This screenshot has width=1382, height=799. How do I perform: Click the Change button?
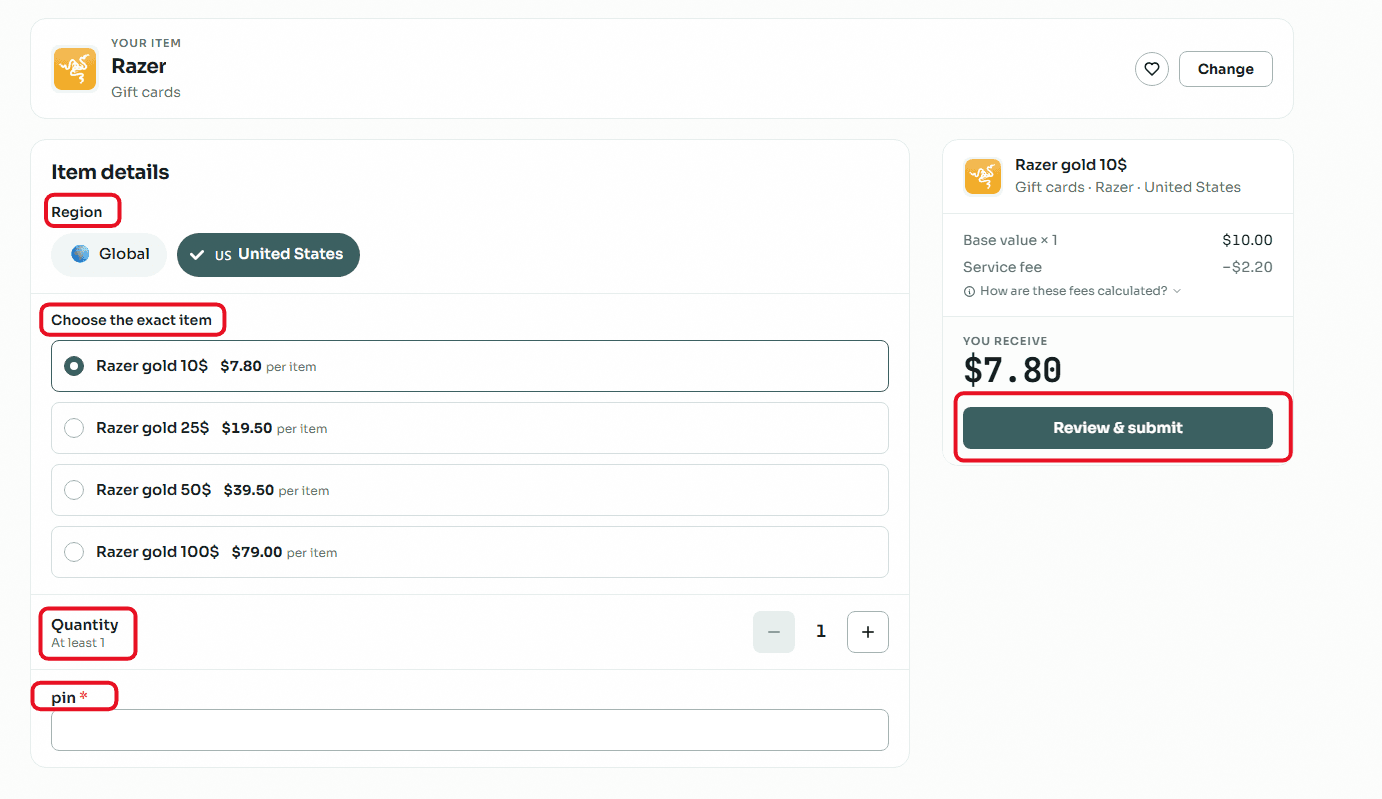[1226, 69]
